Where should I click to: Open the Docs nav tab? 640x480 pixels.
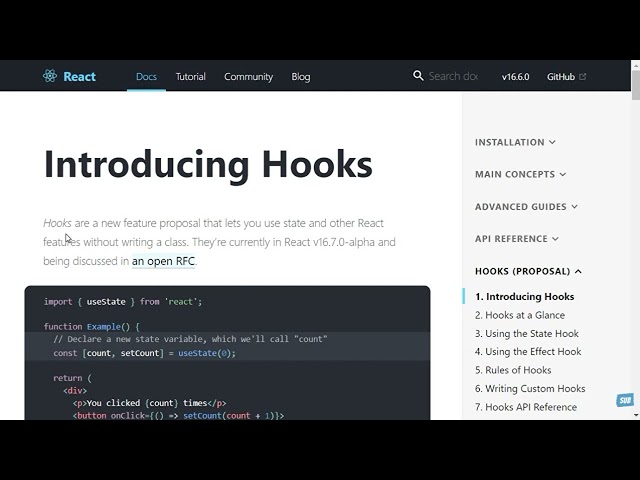(x=146, y=76)
